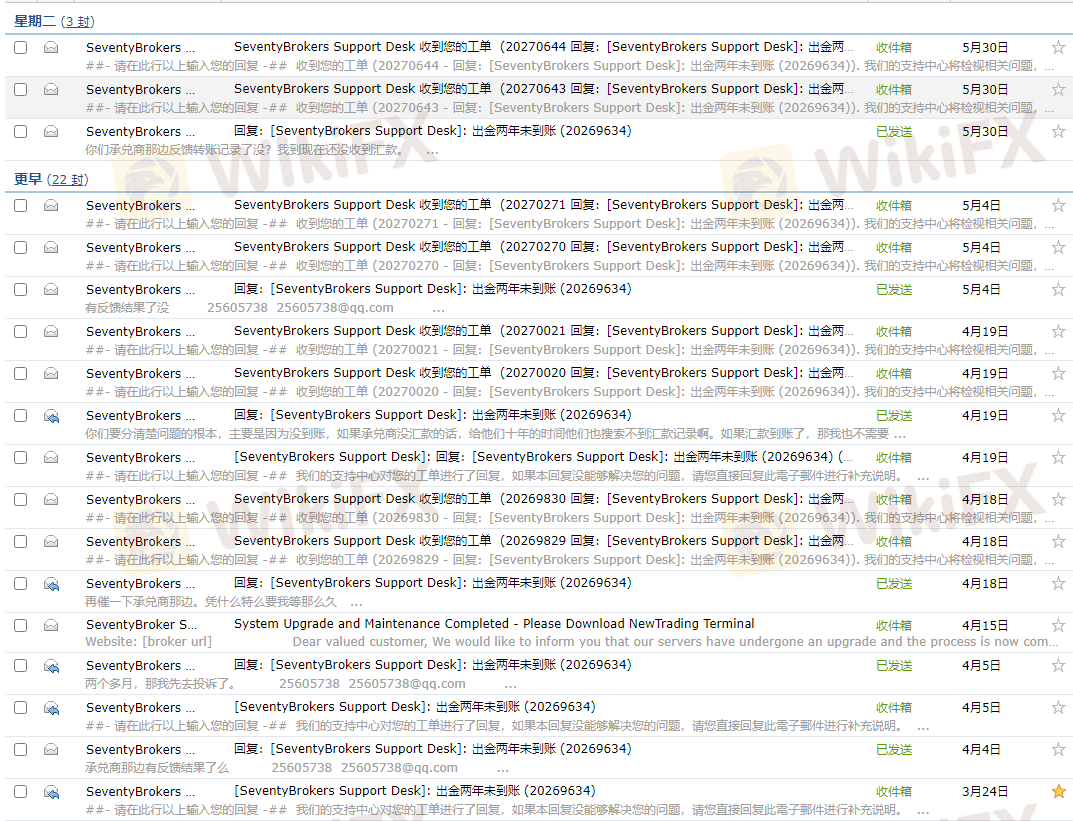The width and height of the screenshot is (1073, 821).
Task: Open the 4月19日 '[SeventyBrokers Support Desk]: 回复' subject
Action: 544,457
